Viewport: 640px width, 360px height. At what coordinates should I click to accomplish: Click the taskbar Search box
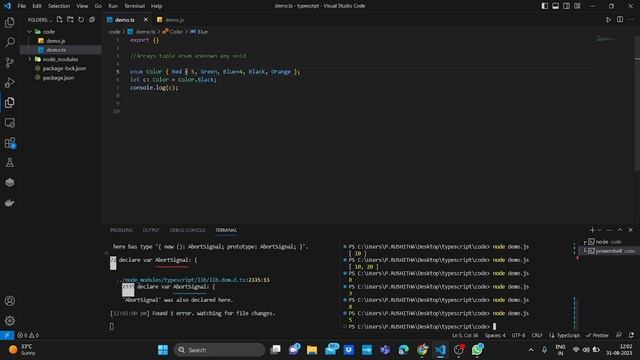(x=219, y=350)
